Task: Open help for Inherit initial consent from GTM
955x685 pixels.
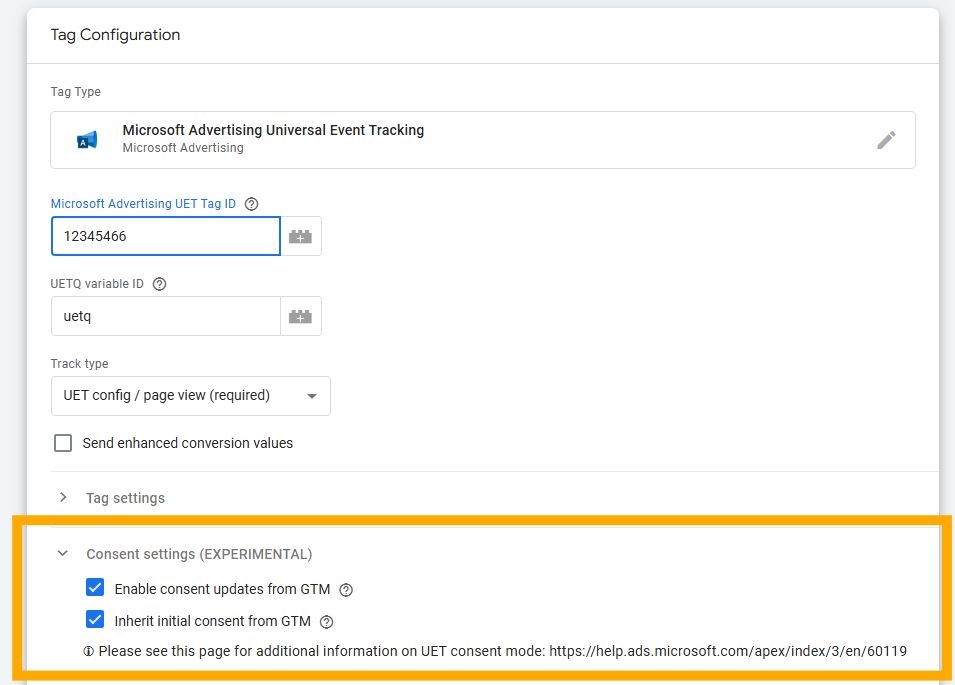Action: [326, 621]
